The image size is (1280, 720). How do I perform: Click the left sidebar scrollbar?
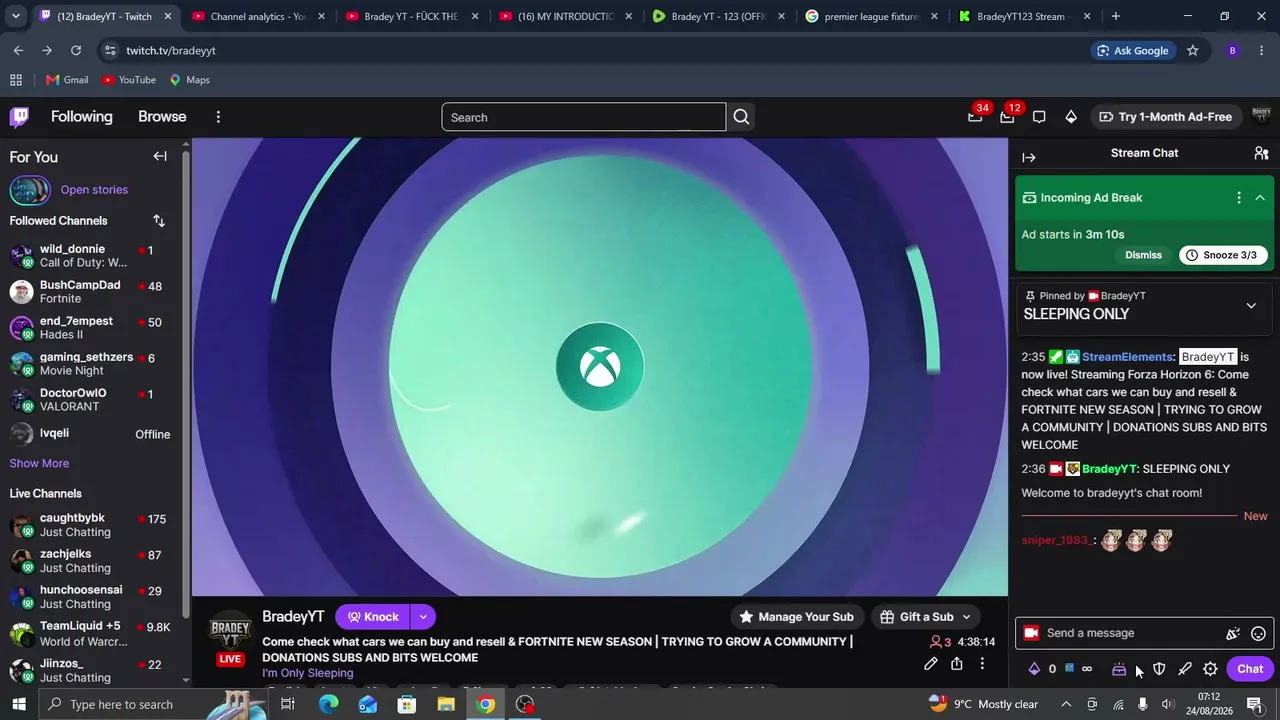[186, 385]
